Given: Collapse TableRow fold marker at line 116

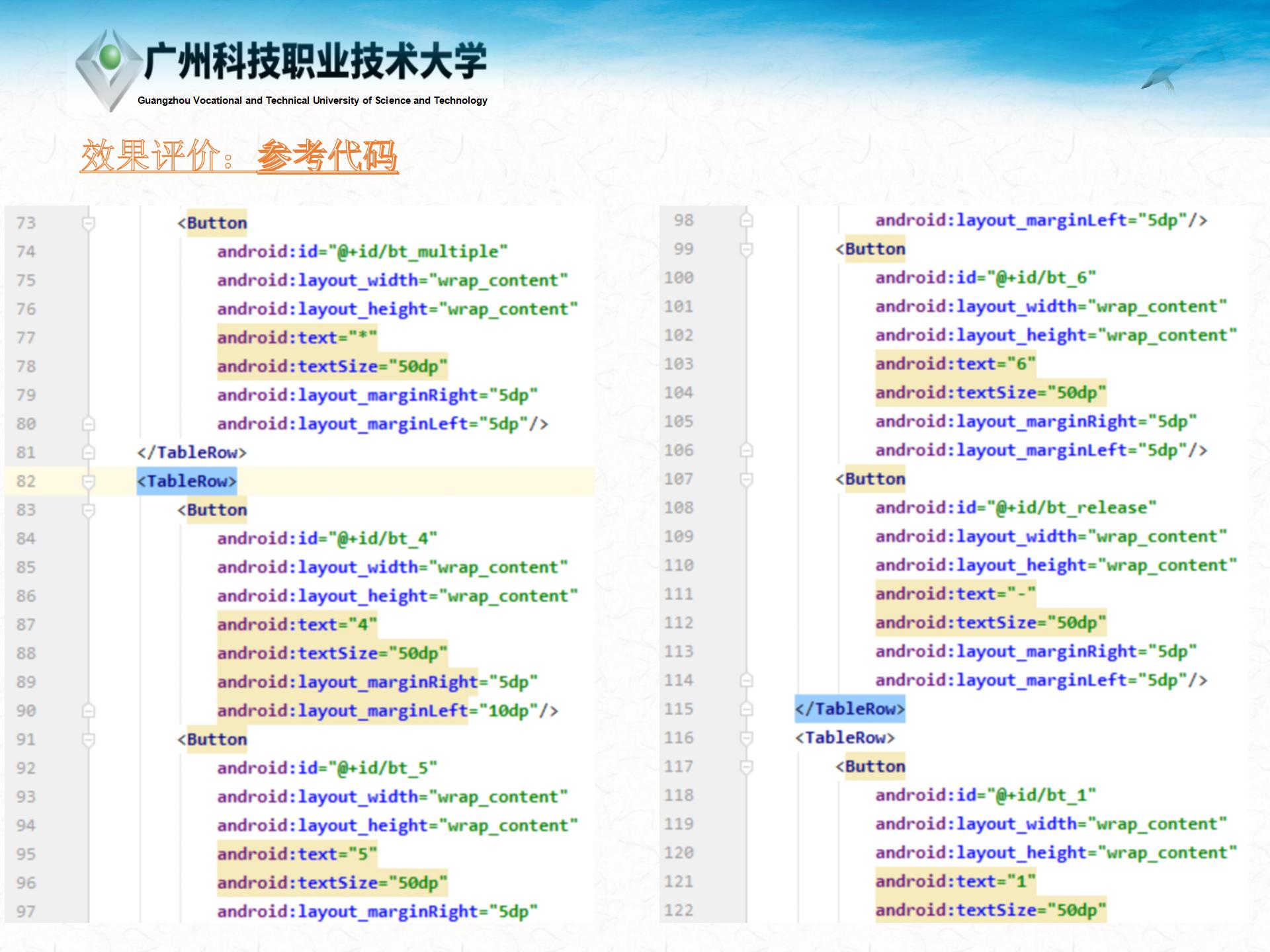Looking at the screenshot, I should (746, 738).
